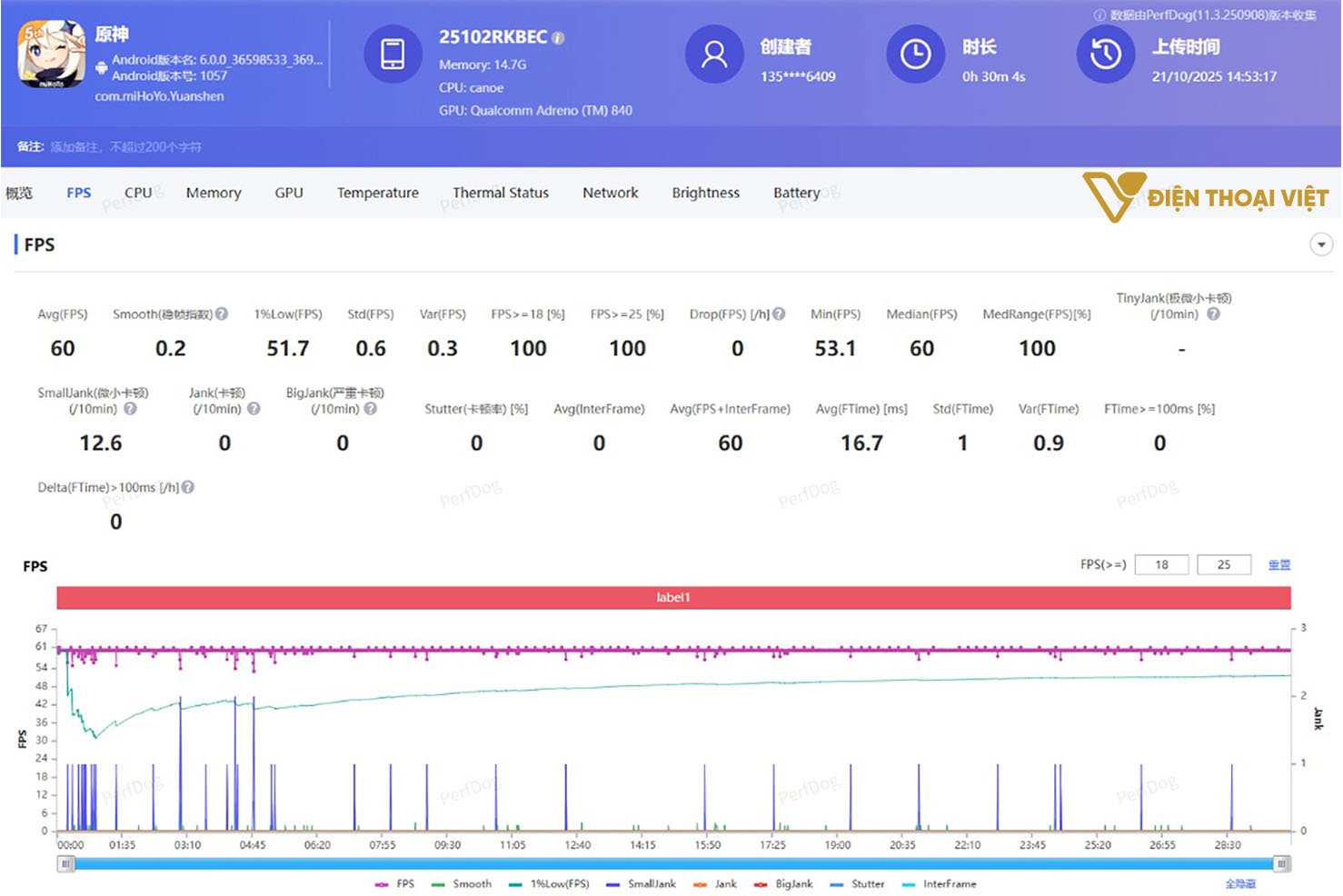
Task: Click the 重置 reset link
Action: pos(1279,564)
